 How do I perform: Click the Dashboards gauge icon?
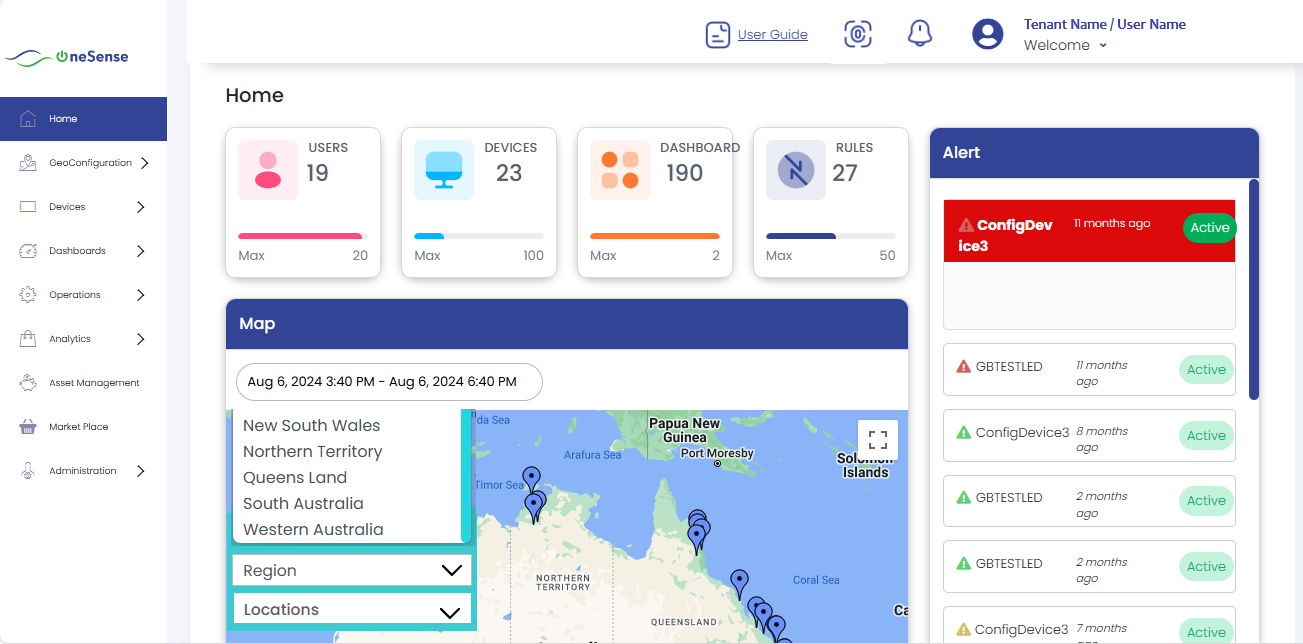tap(29, 250)
